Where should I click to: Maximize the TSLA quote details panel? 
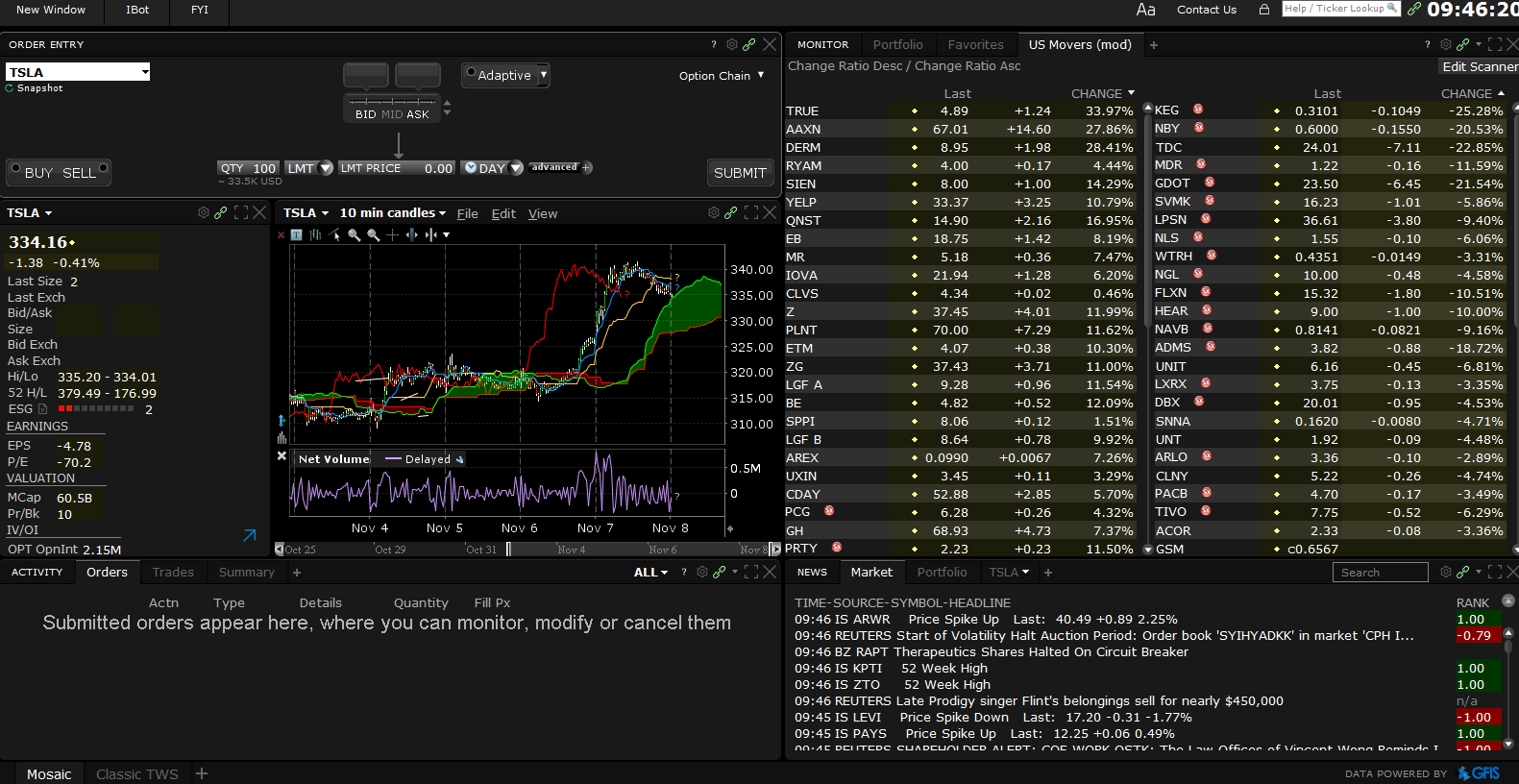[241, 212]
